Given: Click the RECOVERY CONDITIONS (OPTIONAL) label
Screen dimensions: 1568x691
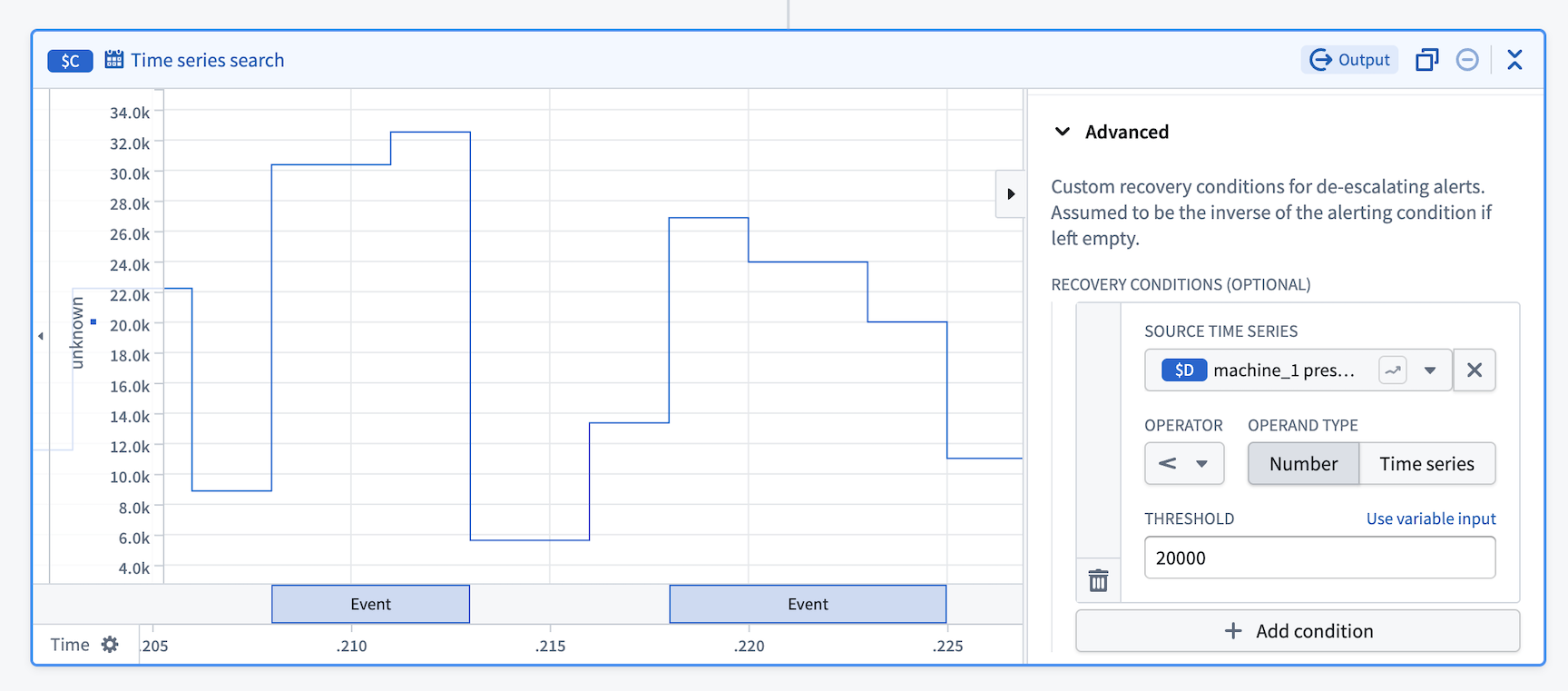Looking at the screenshot, I should click(1181, 284).
